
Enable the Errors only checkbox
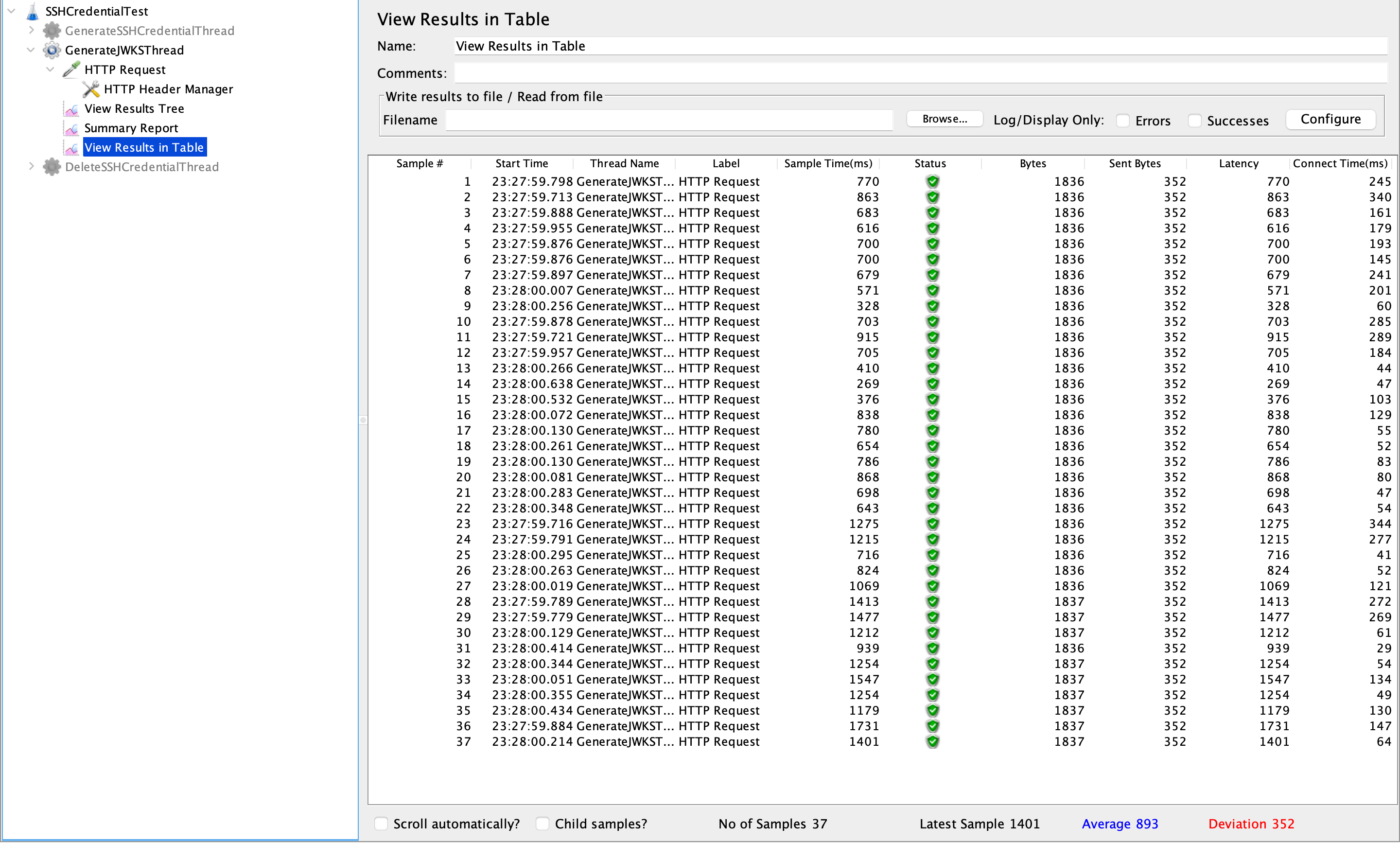1123,121
